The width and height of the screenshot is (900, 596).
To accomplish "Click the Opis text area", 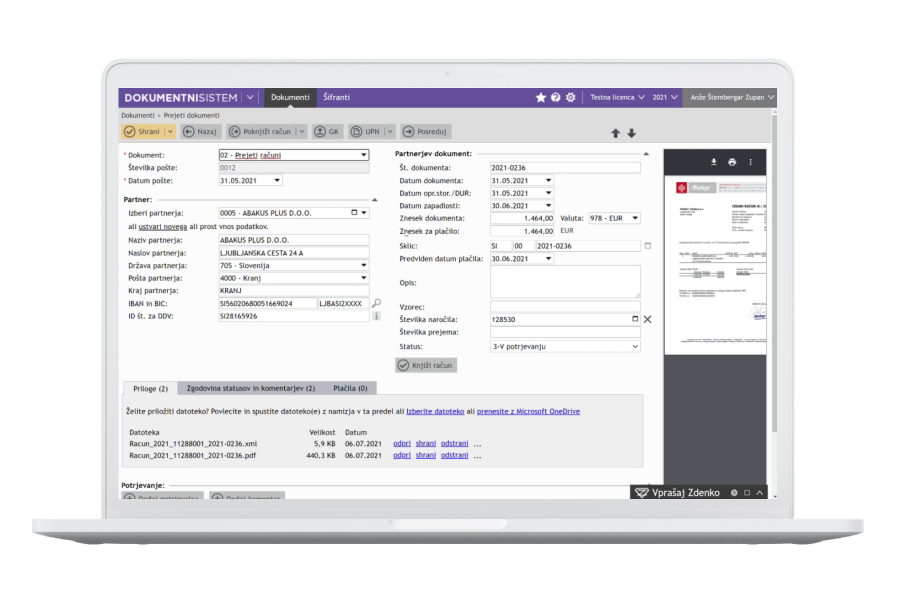I will pos(565,281).
